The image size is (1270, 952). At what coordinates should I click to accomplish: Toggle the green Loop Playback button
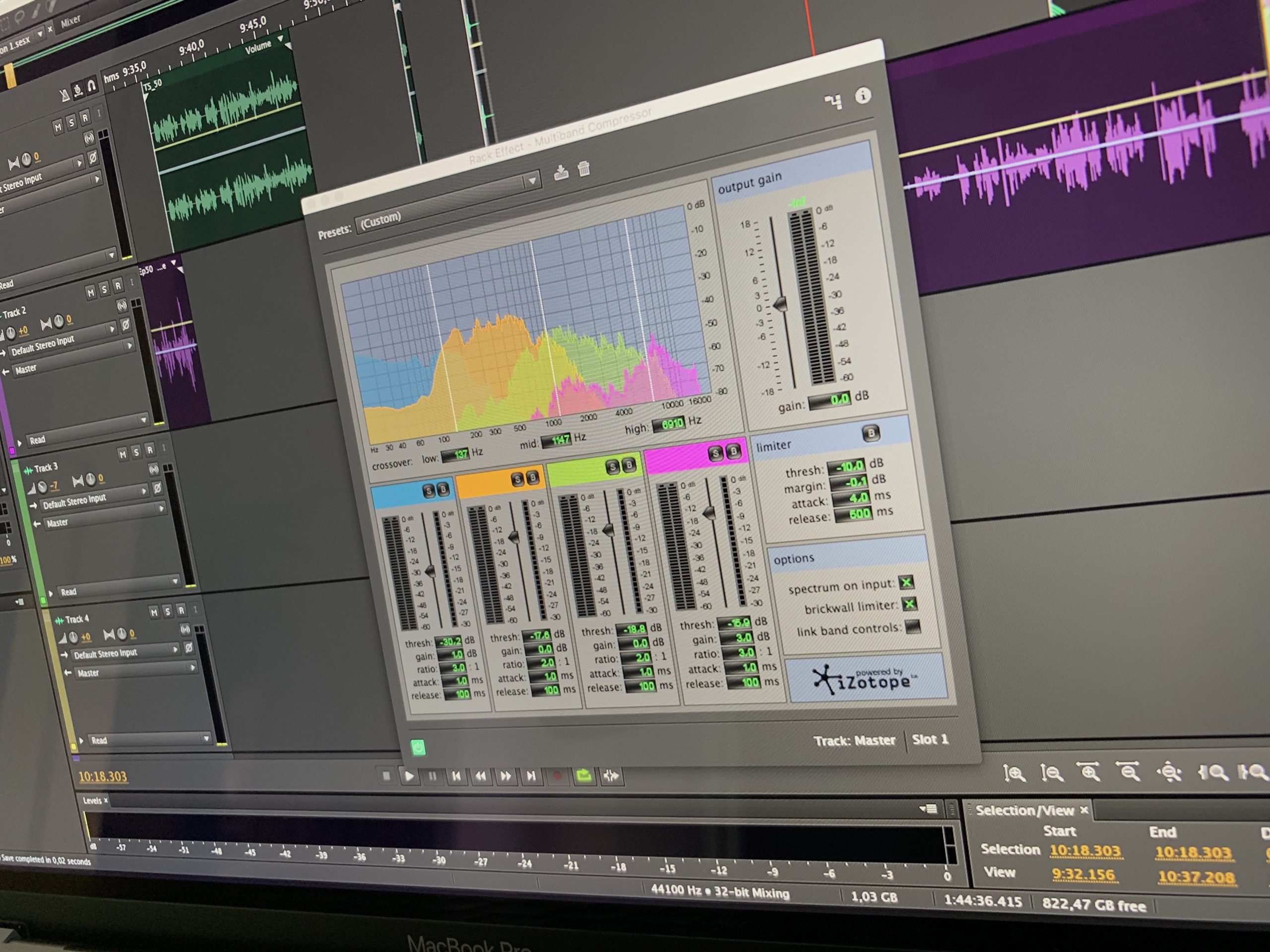click(x=584, y=776)
